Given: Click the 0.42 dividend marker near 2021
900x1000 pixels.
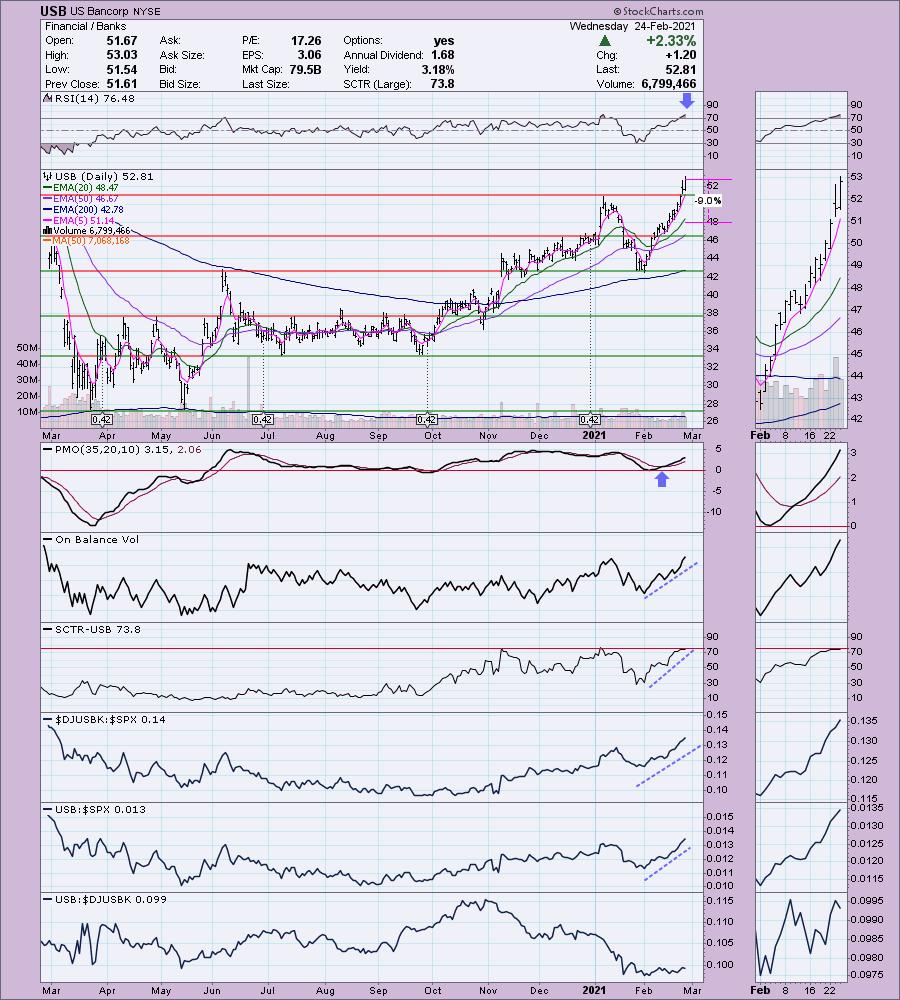Looking at the screenshot, I should pos(589,420).
